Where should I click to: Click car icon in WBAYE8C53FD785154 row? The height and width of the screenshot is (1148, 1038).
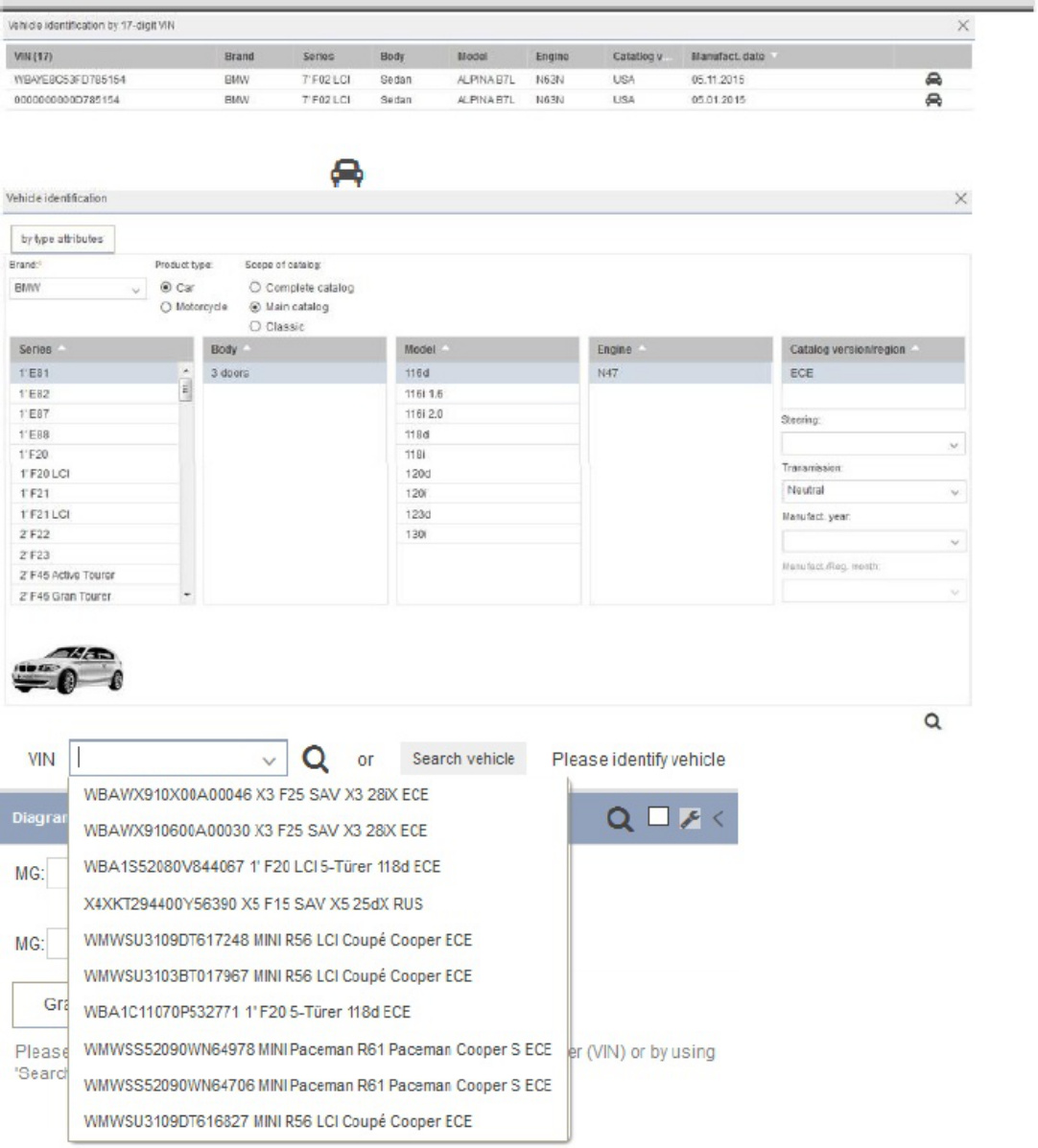pos(933,79)
